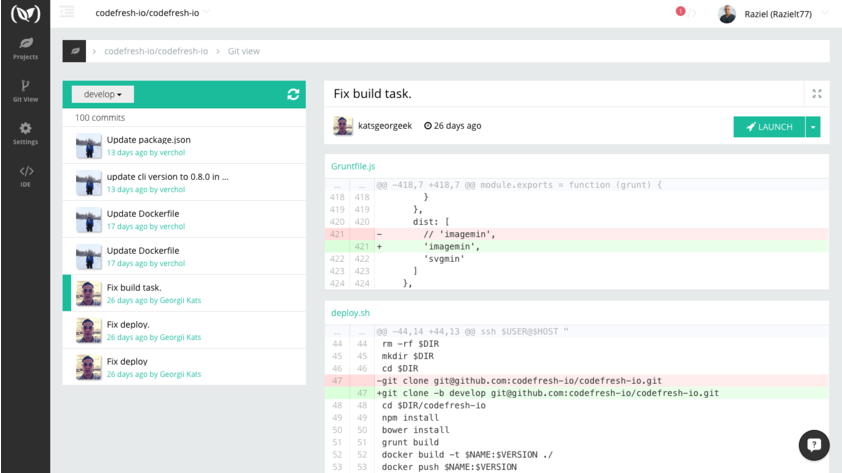Open the Raziel user account menu
Viewport: 842px width, 473px height.
point(785,14)
